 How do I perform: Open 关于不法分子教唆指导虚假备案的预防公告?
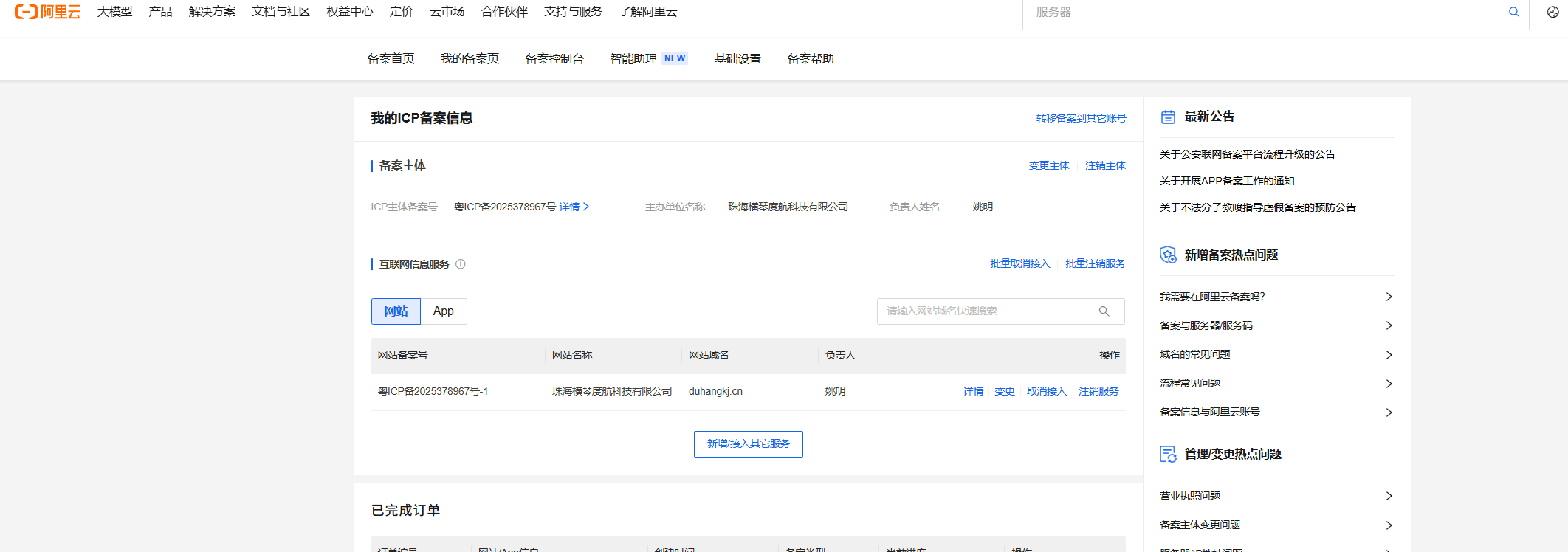click(x=1258, y=207)
